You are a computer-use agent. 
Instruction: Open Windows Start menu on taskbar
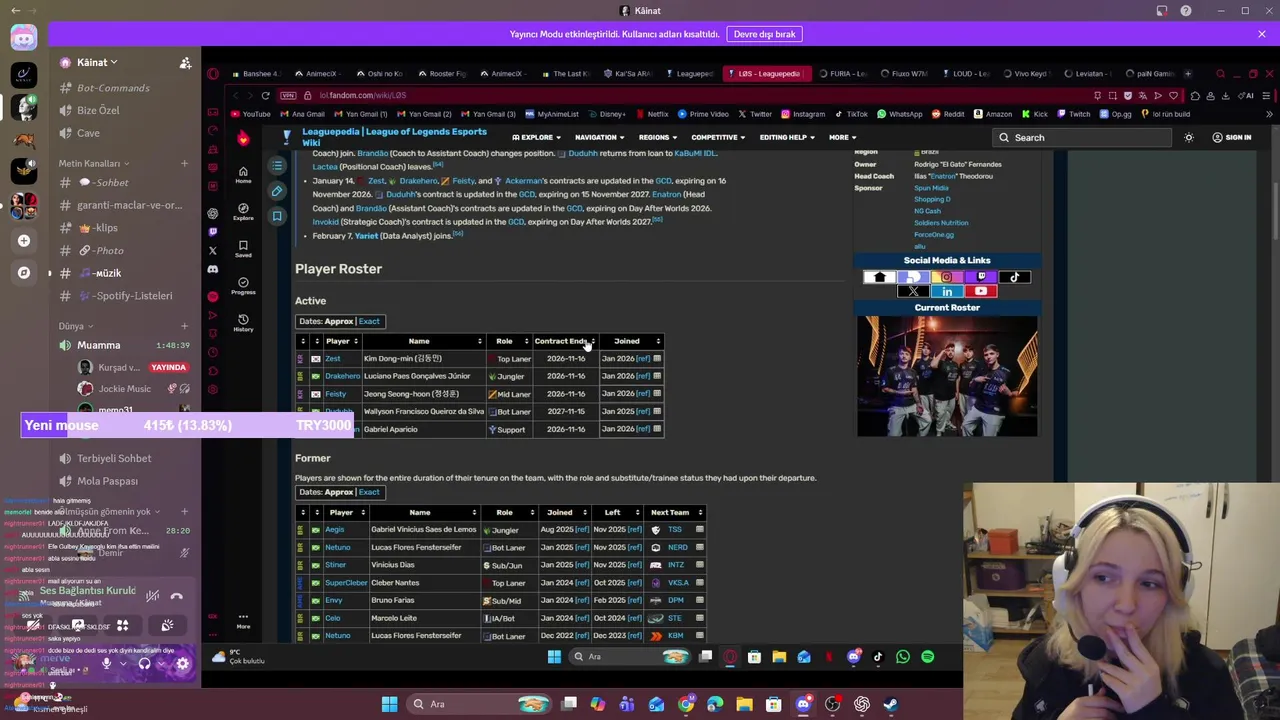pyautogui.click(x=389, y=704)
